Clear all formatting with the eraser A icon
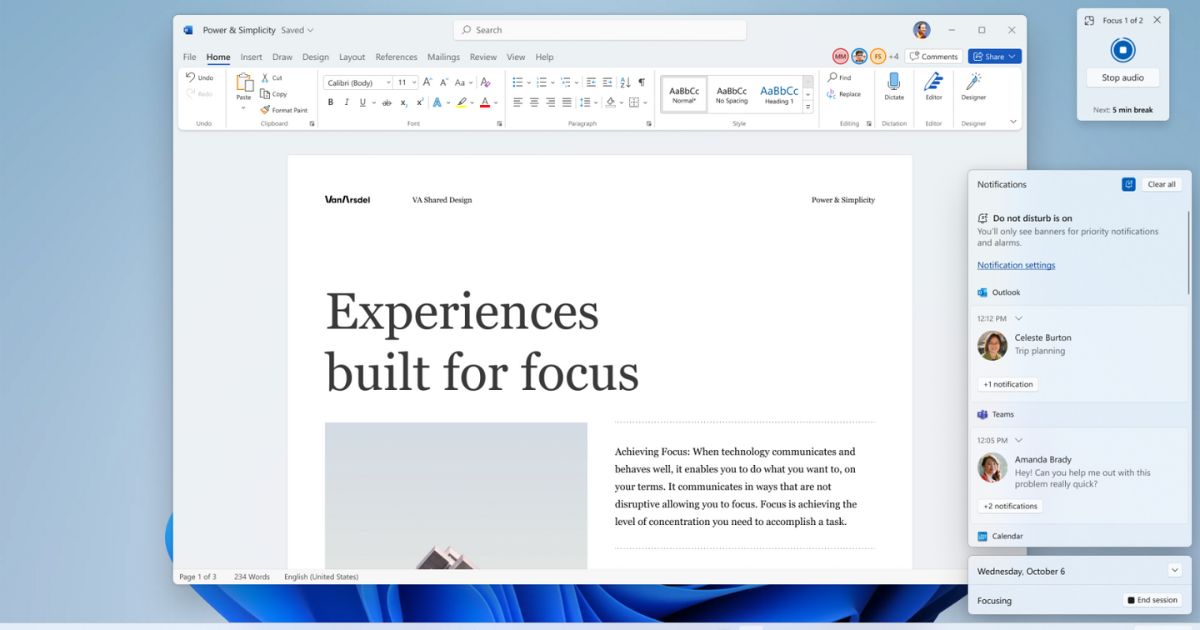1200x630 pixels. point(485,82)
